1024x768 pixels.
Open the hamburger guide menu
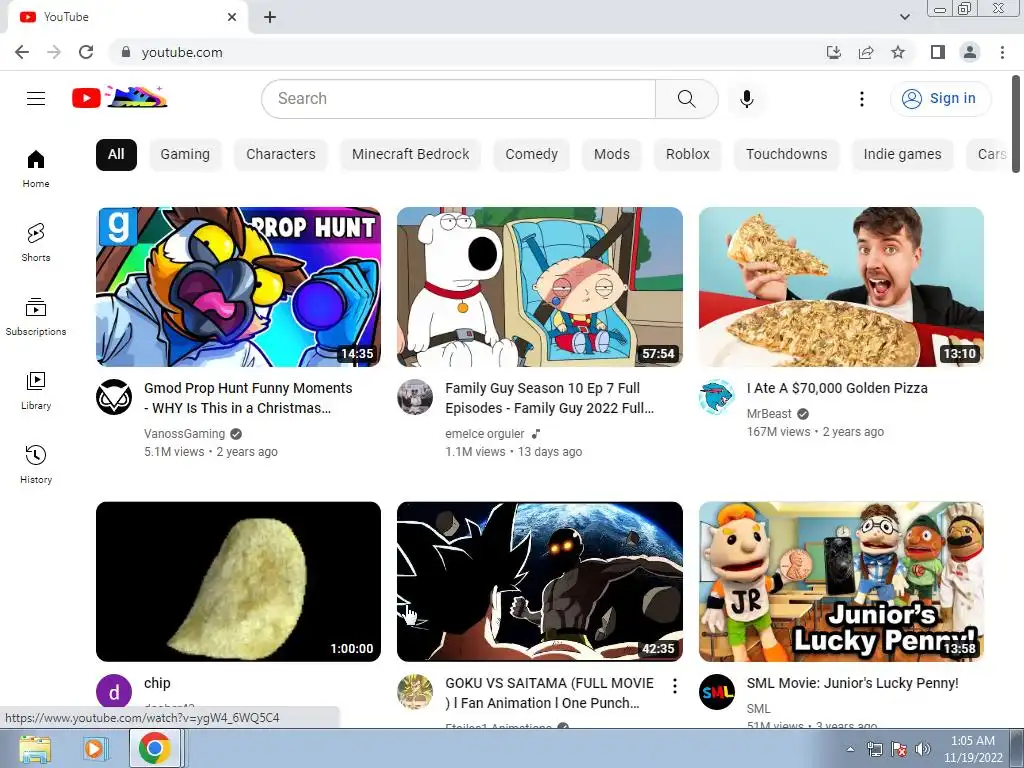[36, 99]
